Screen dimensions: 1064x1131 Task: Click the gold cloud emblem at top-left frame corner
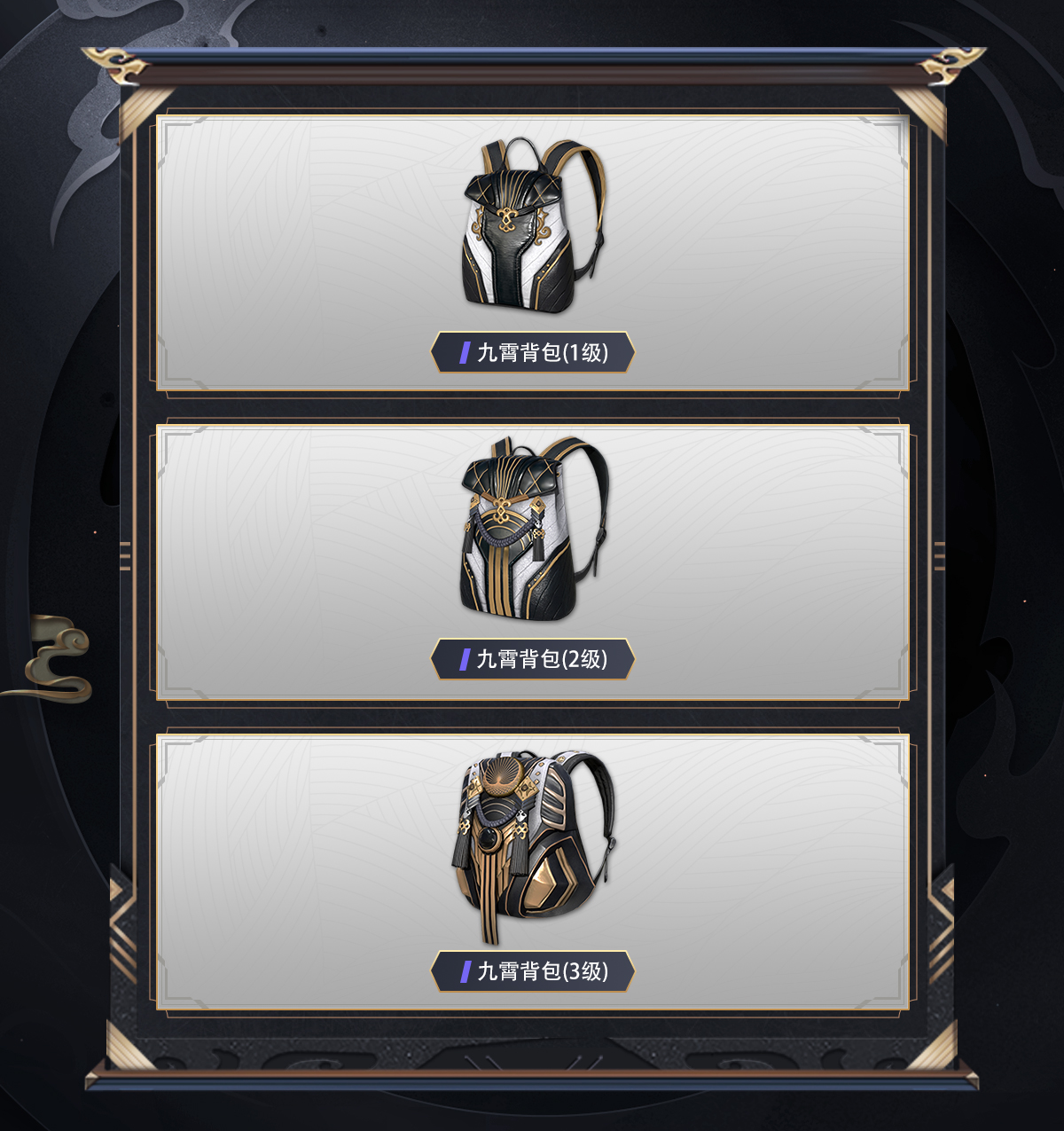115,67
